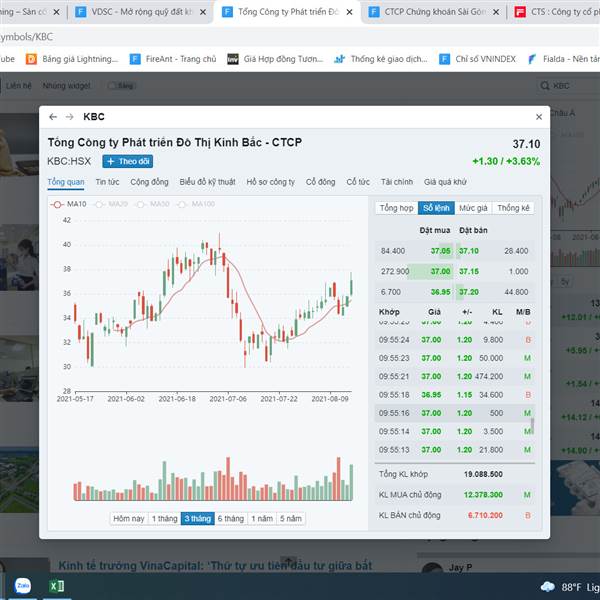Viewport: 600px width, 600px height.
Task: Open the Cổ đông tab
Action: tap(320, 182)
